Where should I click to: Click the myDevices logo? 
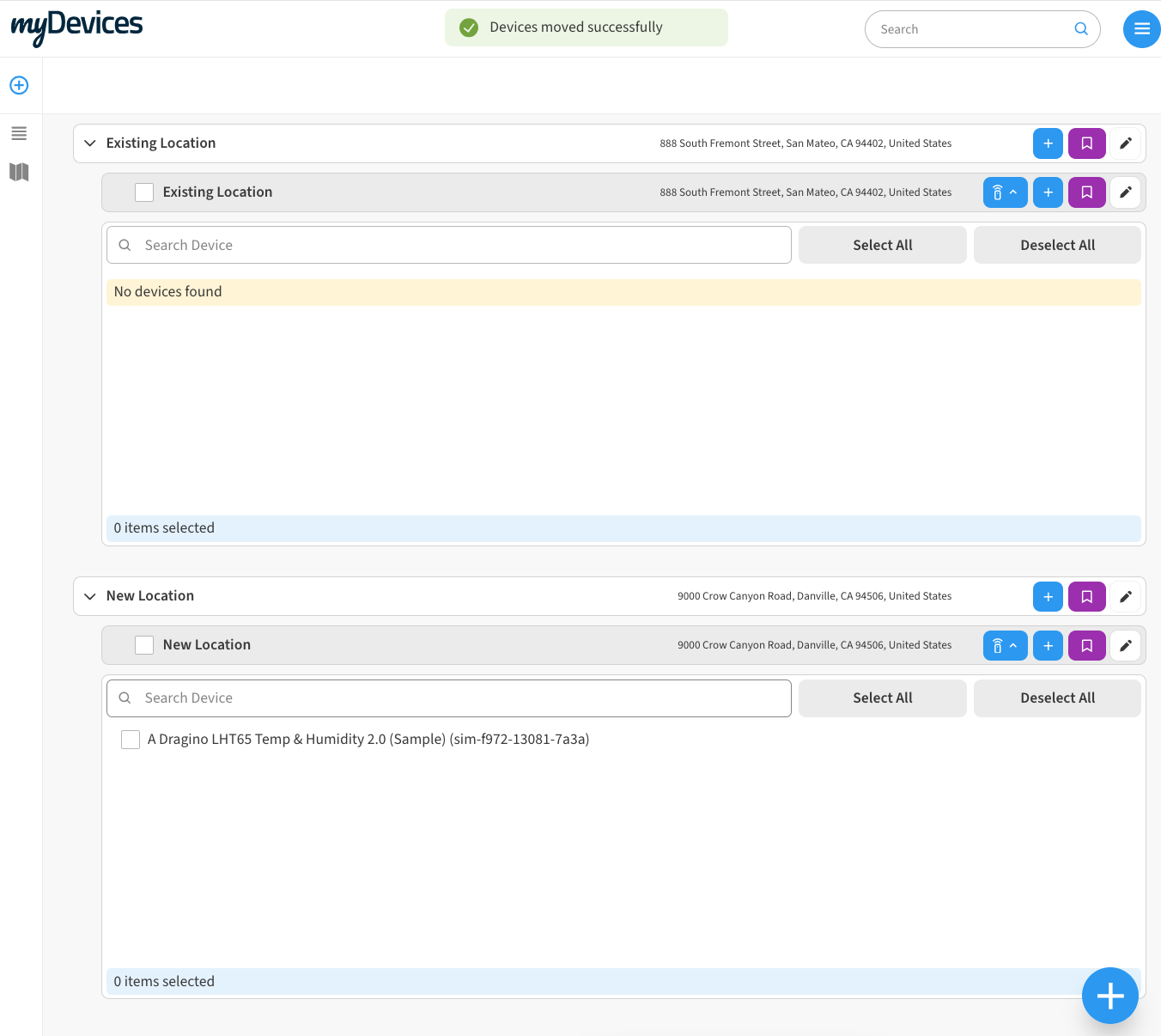click(76, 27)
